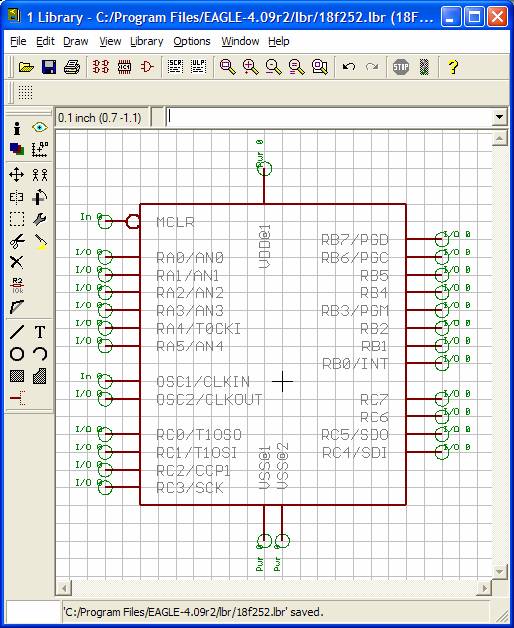Screen dimensions: 514x628
Task: Select the Info tool
Action: (17, 128)
